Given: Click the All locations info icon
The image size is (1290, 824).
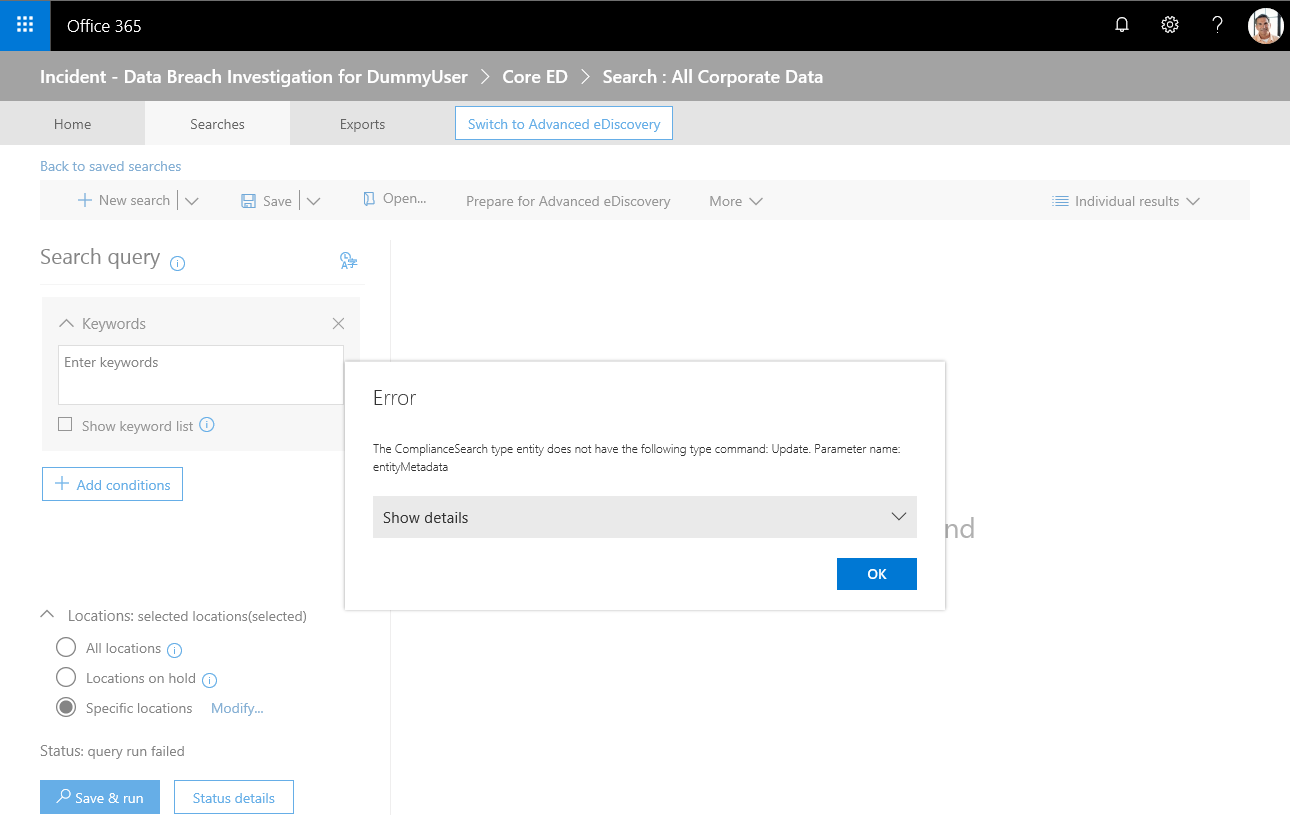Looking at the screenshot, I should coord(175,649).
